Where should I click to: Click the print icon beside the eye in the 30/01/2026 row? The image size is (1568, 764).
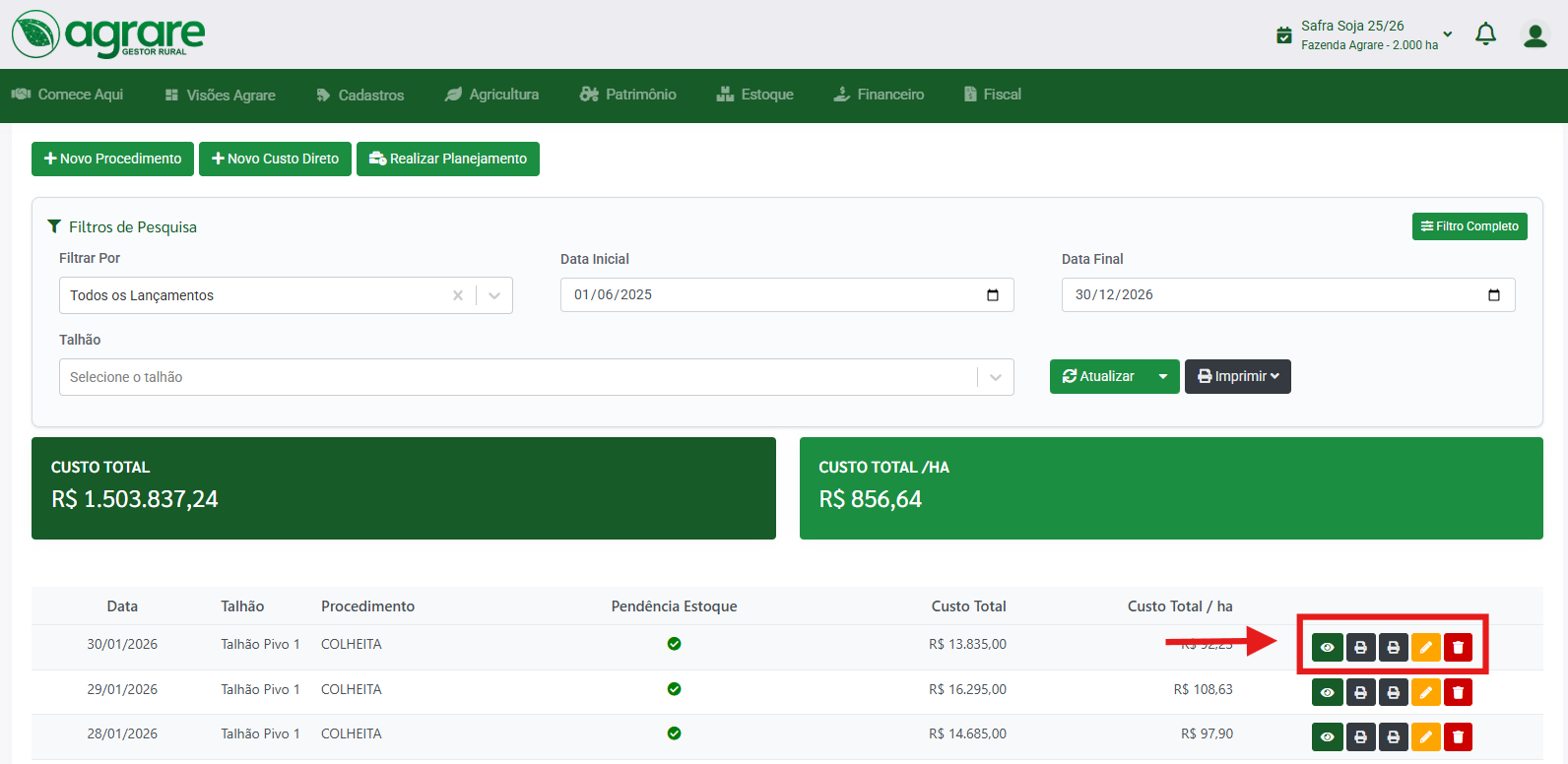click(1360, 648)
